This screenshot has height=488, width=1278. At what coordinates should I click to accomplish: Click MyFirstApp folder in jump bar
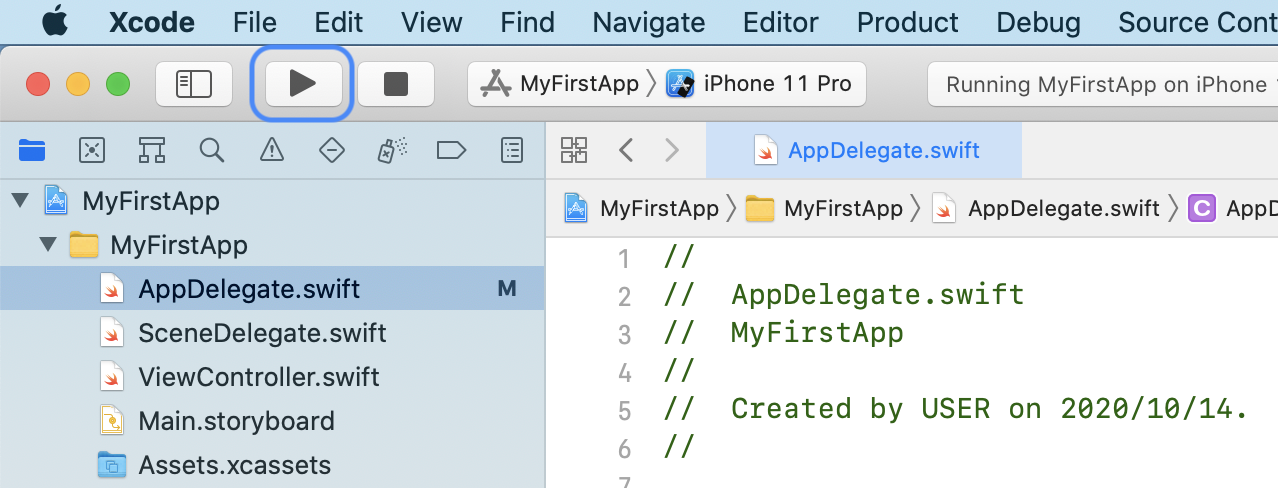pyautogui.click(x=825, y=208)
